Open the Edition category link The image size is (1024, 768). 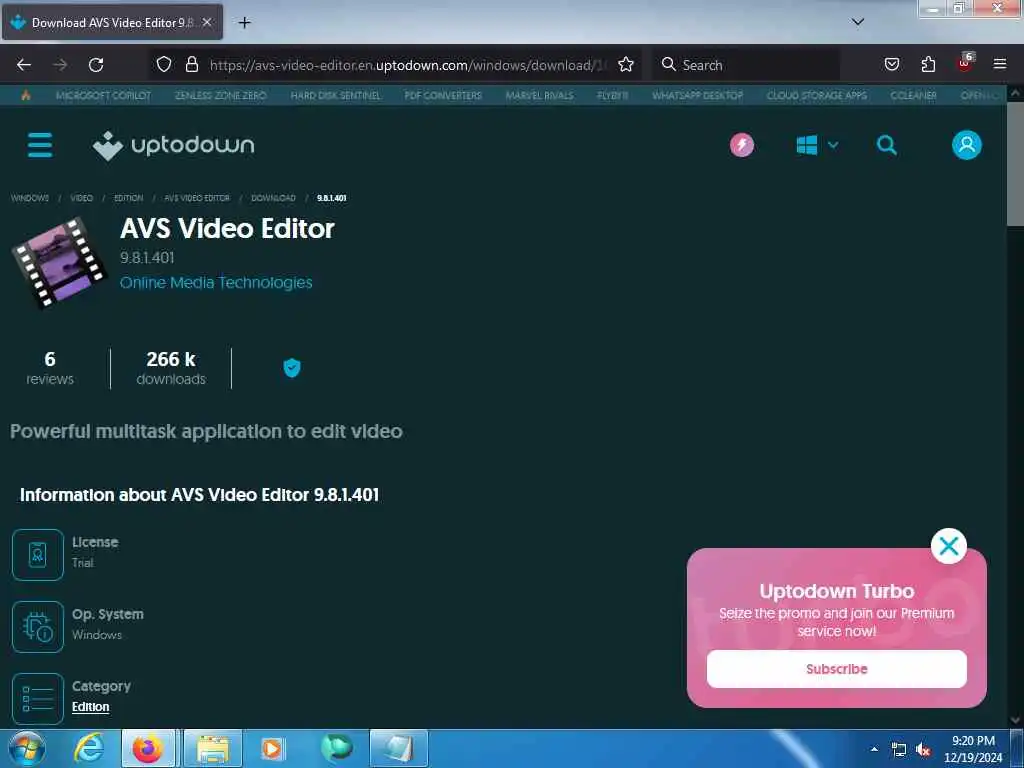point(91,707)
